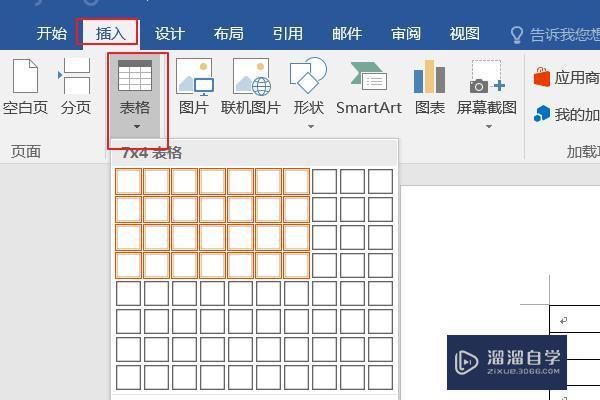
Task: Insert a picture with 图片
Action: (x=194, y=87)
